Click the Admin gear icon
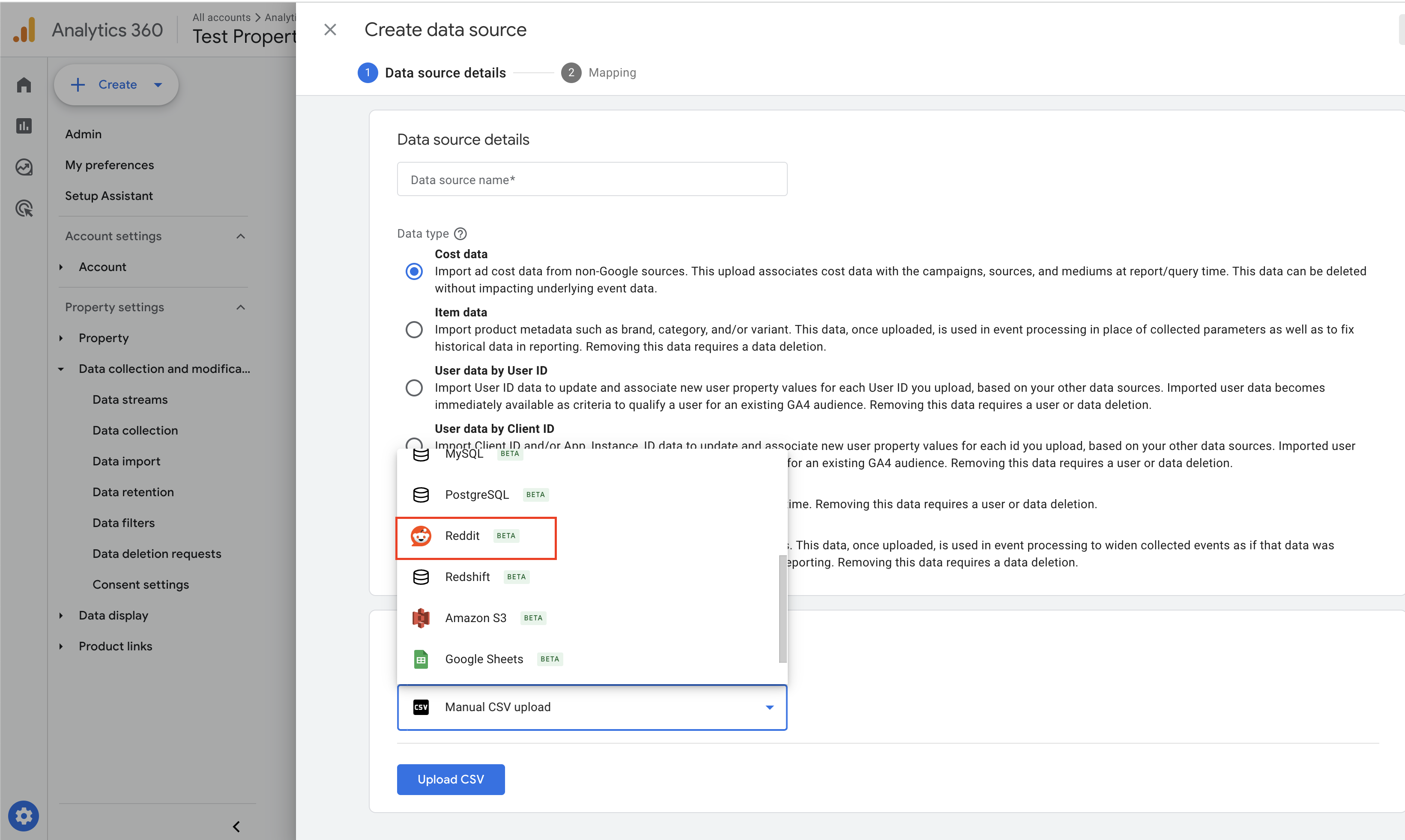 point(24,816)
